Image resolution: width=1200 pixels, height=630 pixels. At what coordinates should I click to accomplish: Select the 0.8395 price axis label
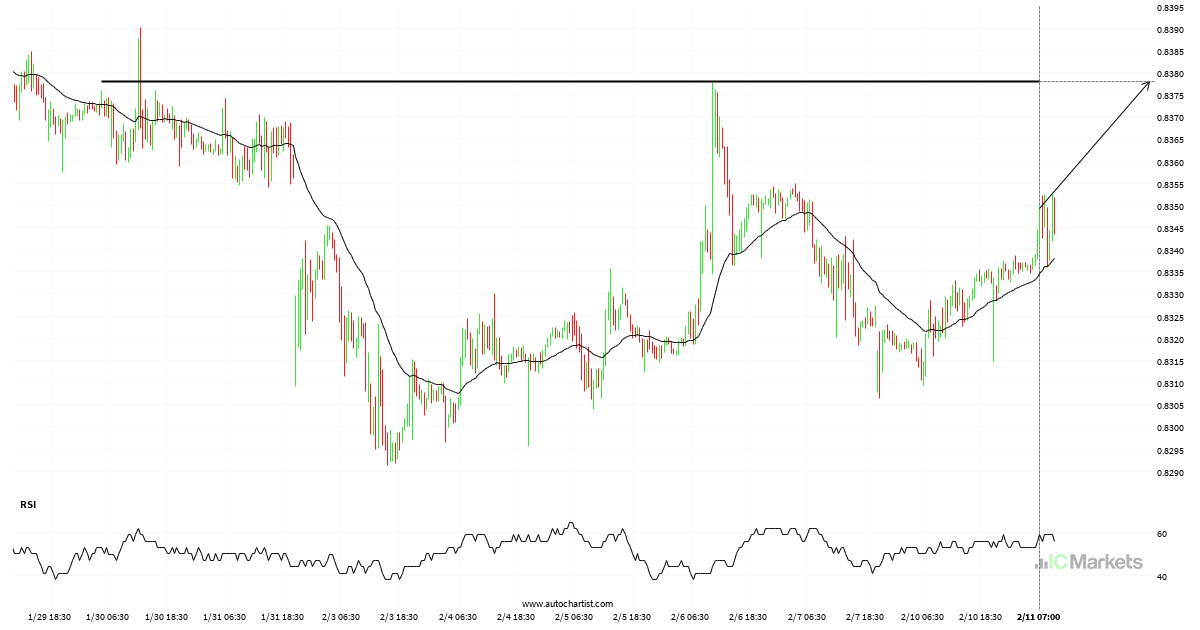[1170, 8]
